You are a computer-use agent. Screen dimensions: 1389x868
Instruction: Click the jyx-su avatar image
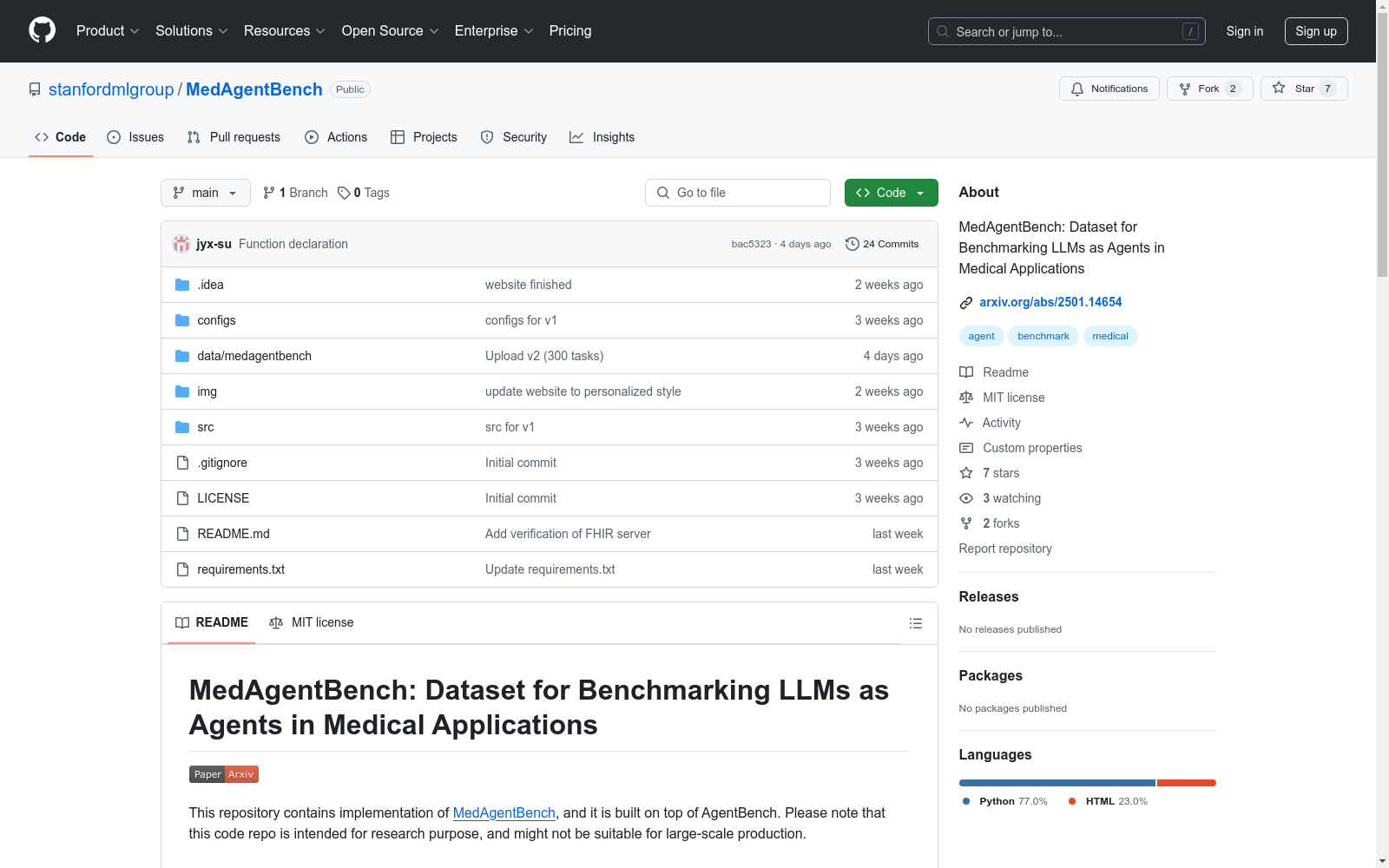(181, 244)
